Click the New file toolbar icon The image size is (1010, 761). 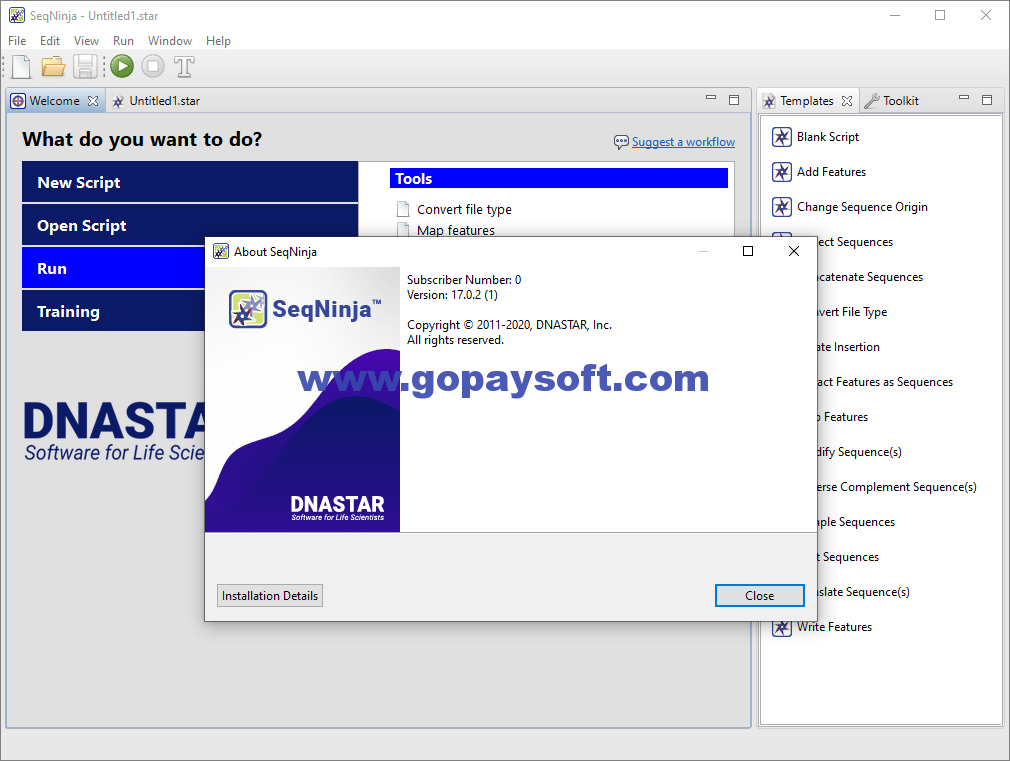tap(21, 66)
